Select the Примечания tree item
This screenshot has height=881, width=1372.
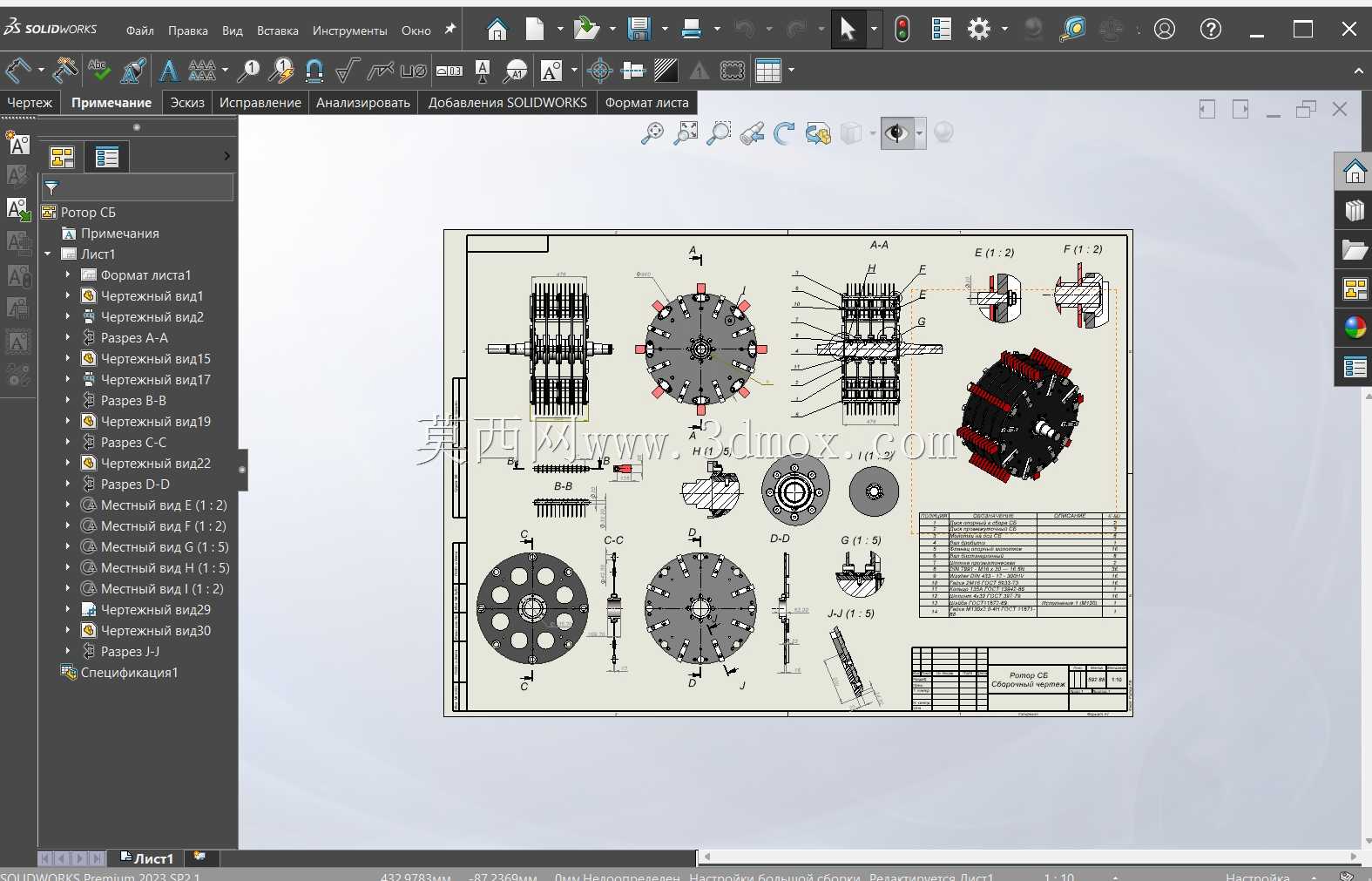coord(119,233)
